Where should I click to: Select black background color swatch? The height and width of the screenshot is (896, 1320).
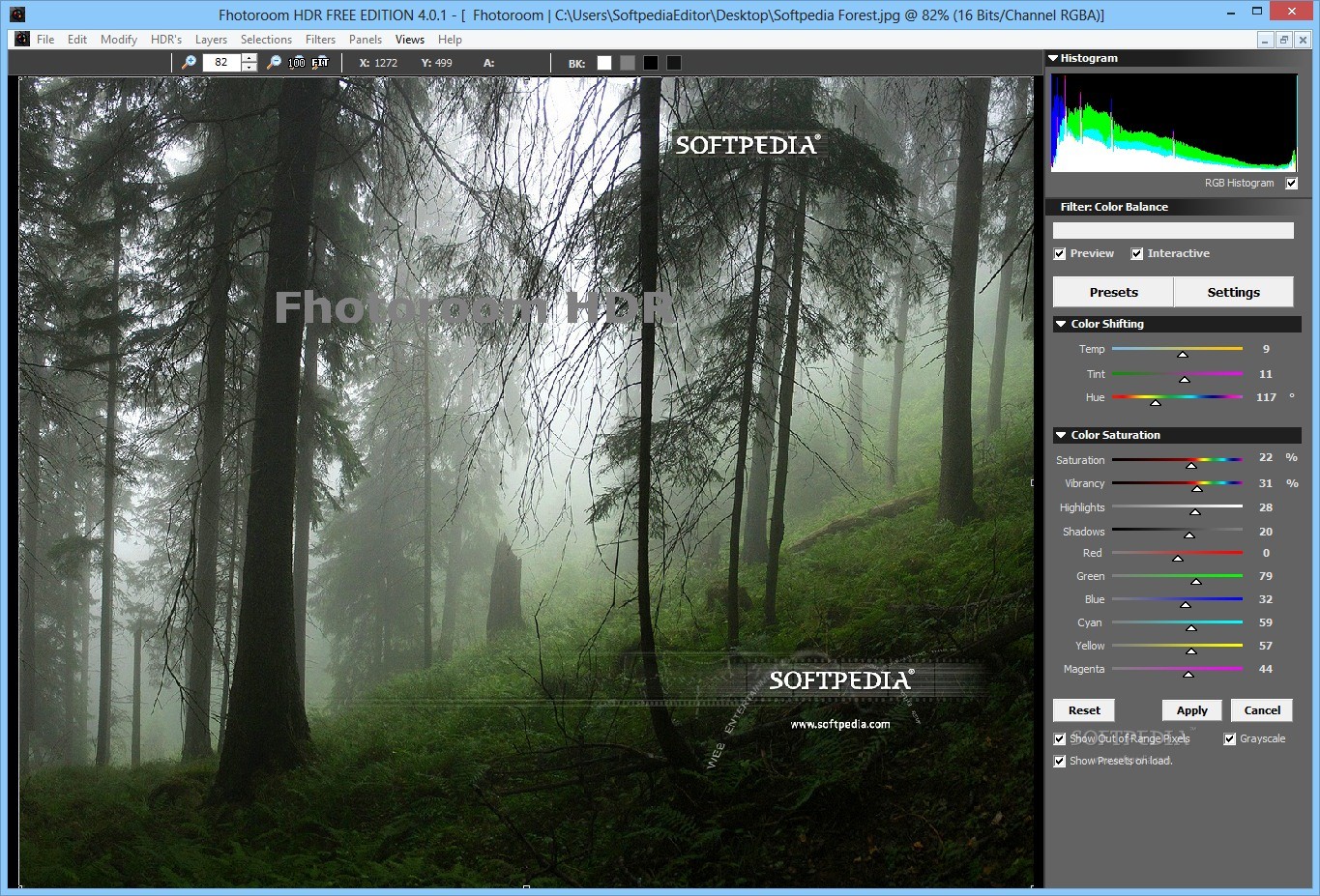point(651,63)
